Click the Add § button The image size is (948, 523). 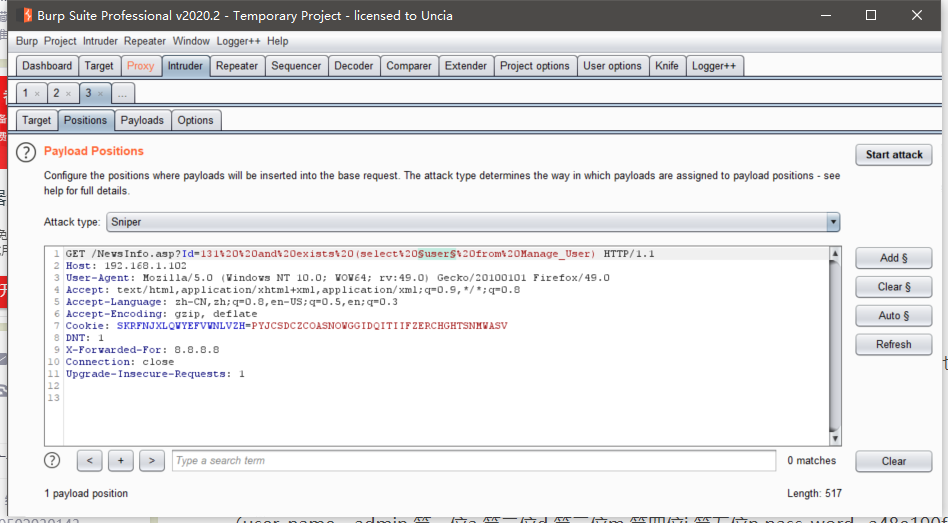pyautogui.click(x=894, y=258)
